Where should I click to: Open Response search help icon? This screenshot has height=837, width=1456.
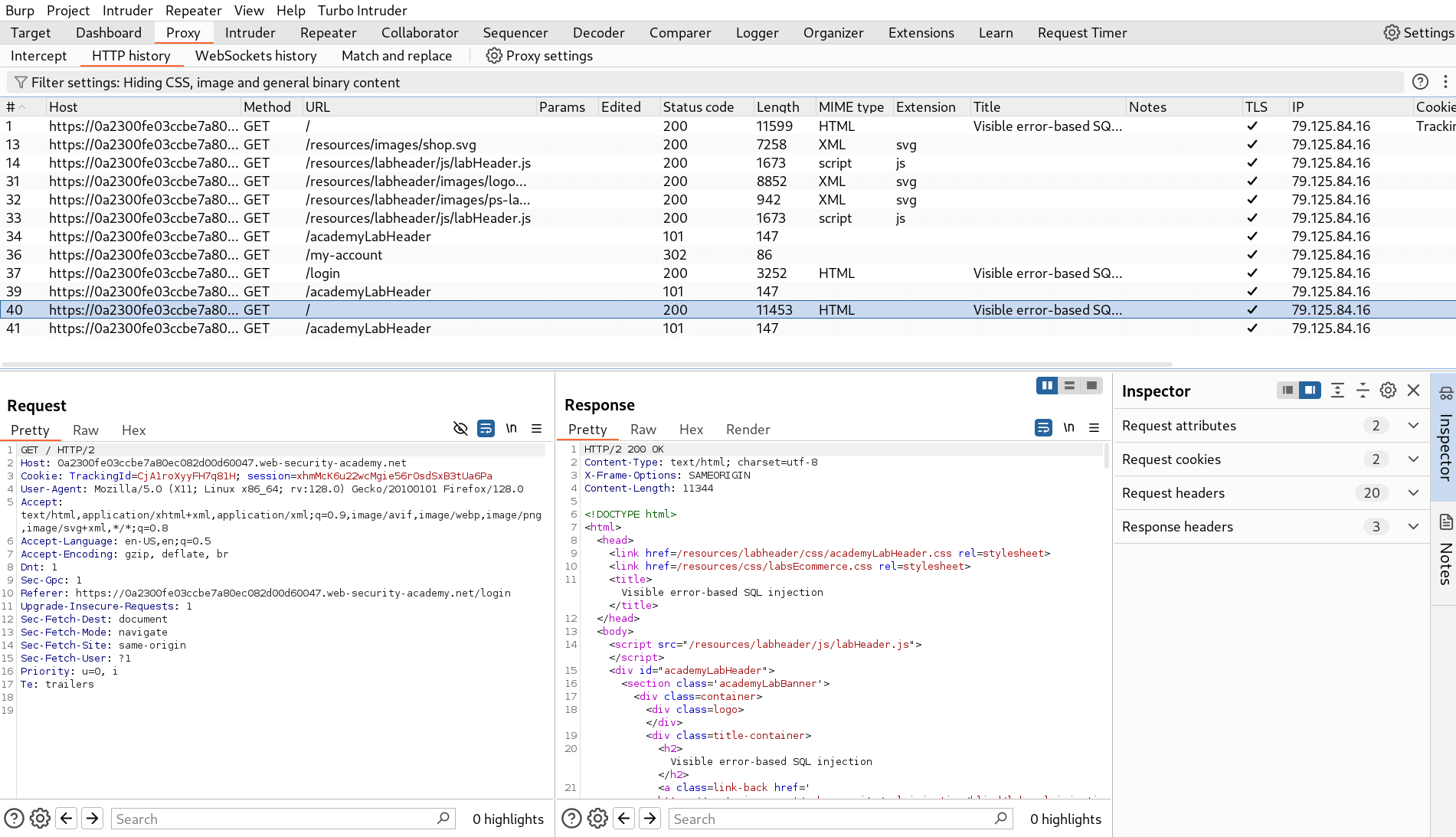pyautogui.click(x=571, y=819)
